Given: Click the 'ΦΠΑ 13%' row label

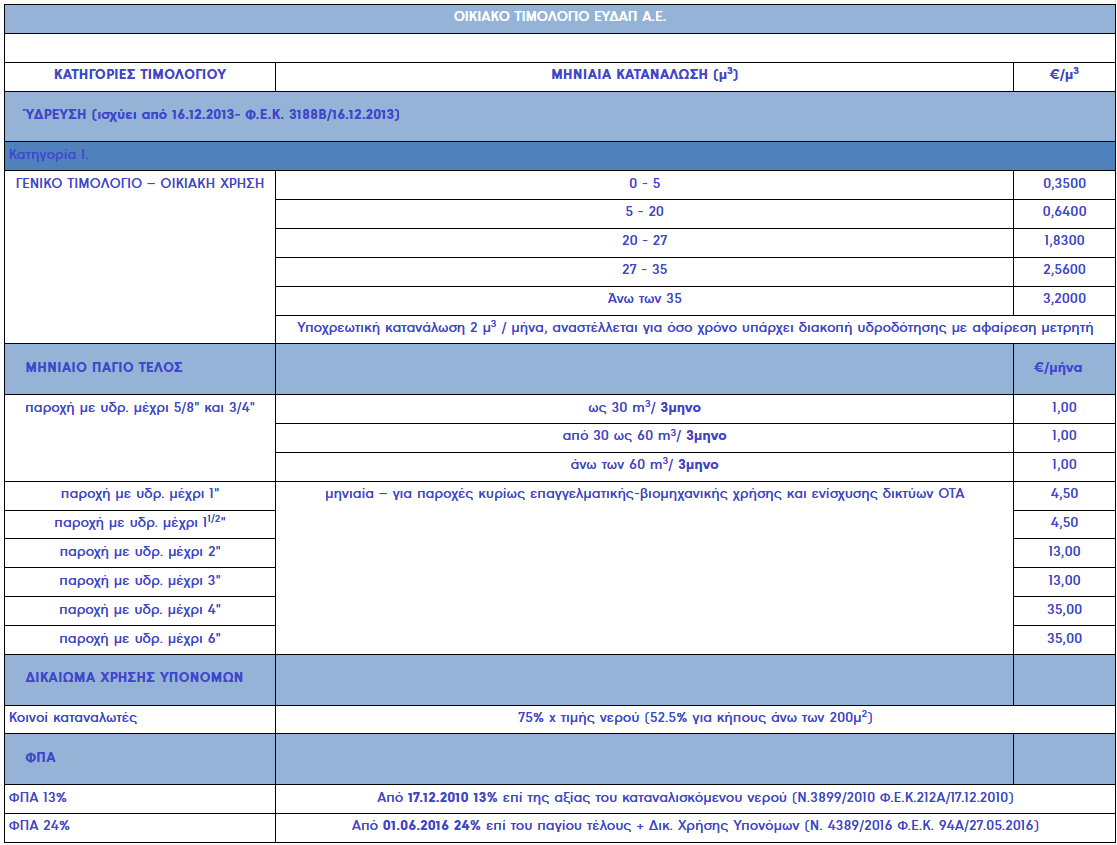Looking at the screenshot, I should pyautogui.click(x=38, y=798).
